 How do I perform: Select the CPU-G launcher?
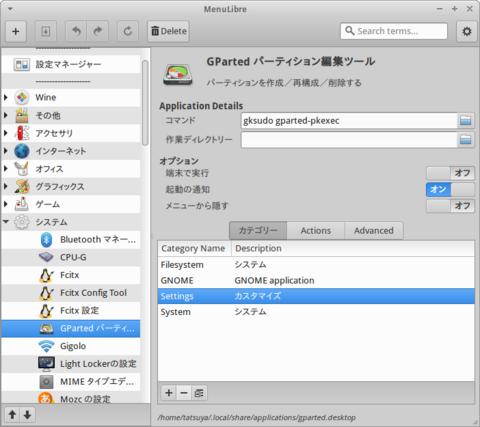pos(71,257)
